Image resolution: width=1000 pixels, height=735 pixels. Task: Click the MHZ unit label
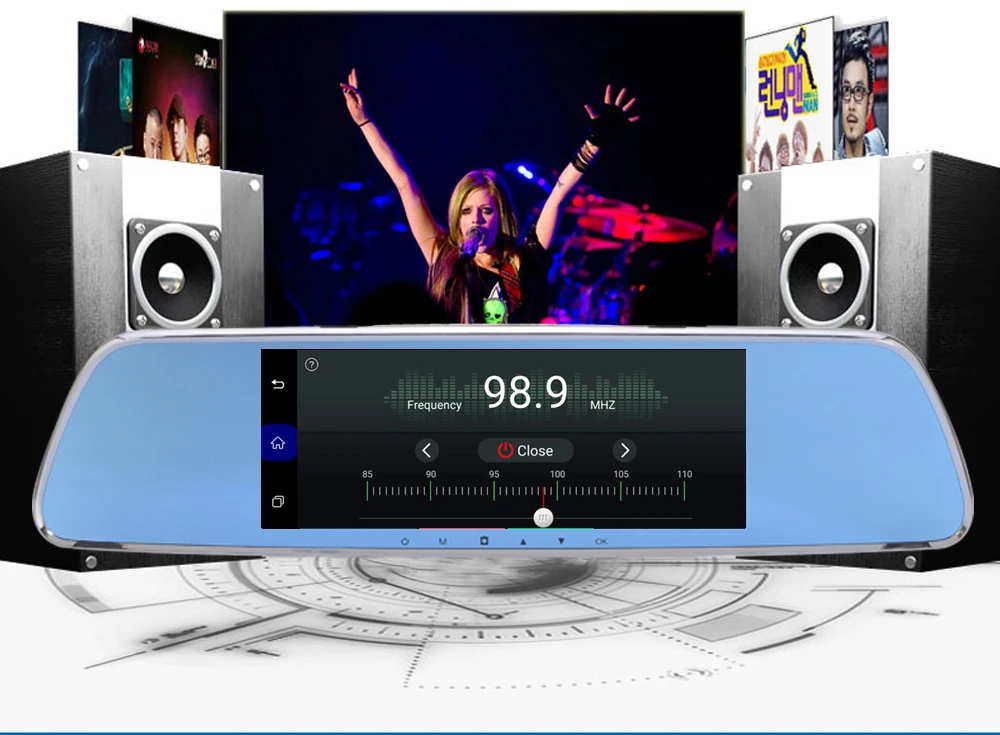pos(603,405)
